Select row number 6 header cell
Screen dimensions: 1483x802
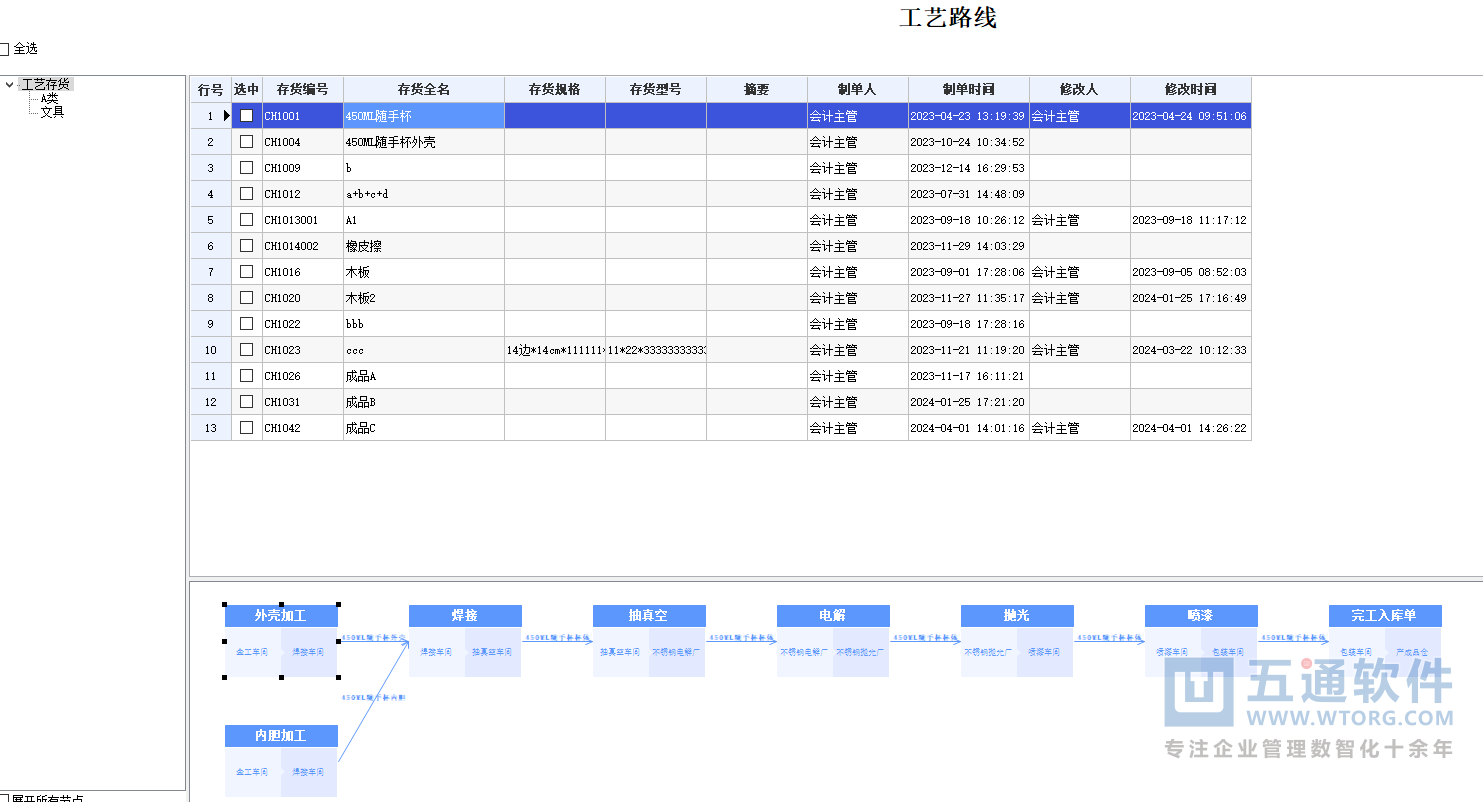pos(211,246)
